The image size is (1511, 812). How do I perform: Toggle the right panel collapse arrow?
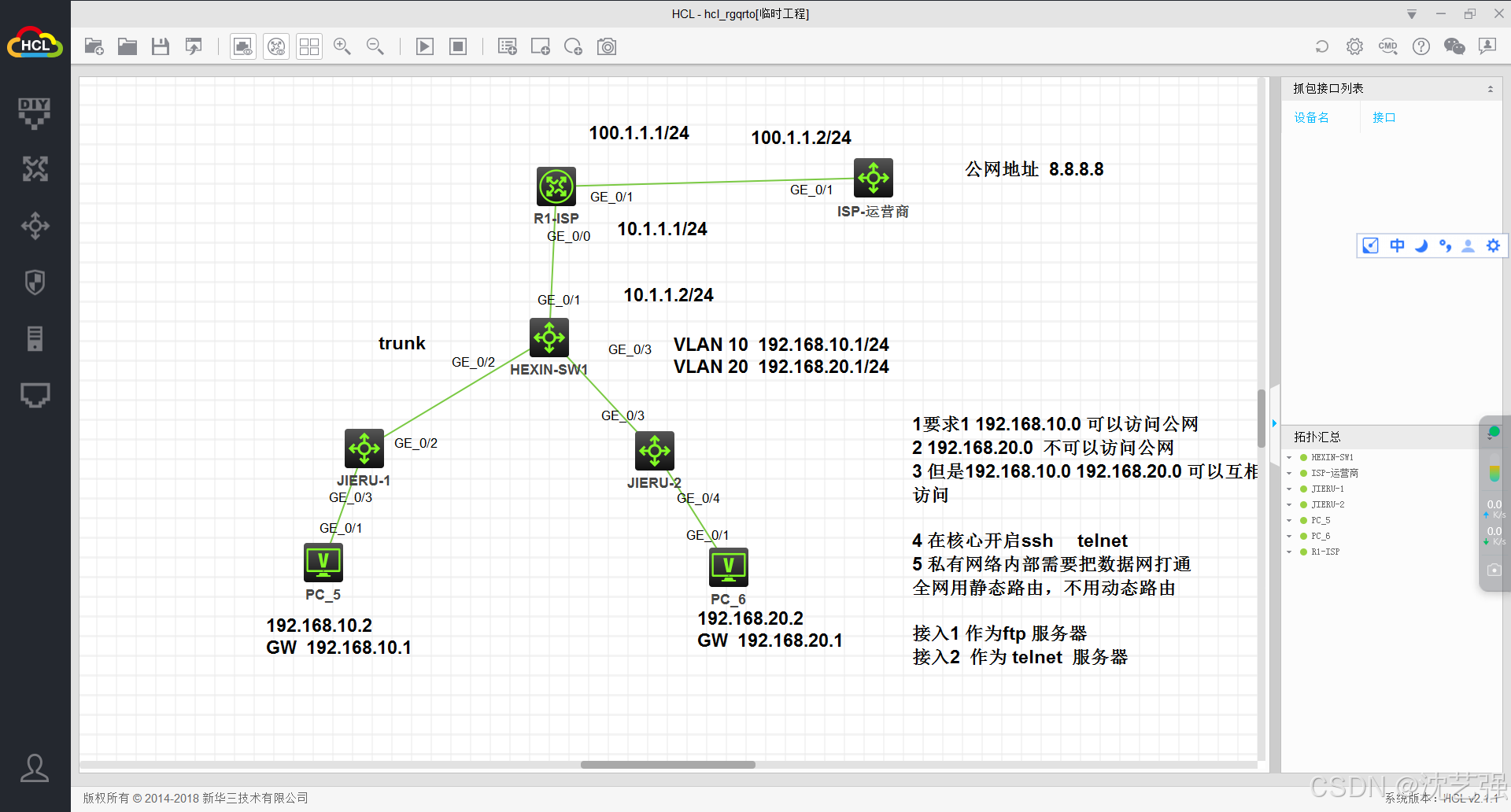pyautogui.click(x=1274, y=423)
